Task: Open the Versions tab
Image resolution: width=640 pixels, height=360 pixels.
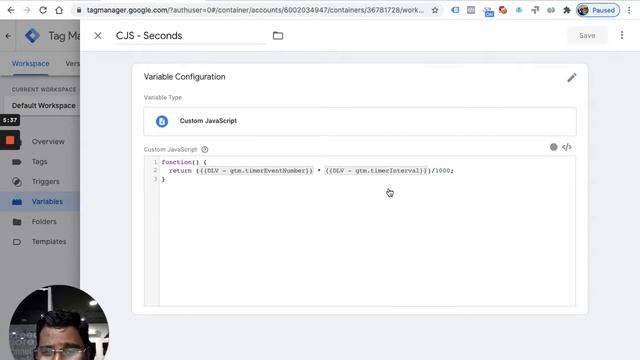Action: coord(73,64)
